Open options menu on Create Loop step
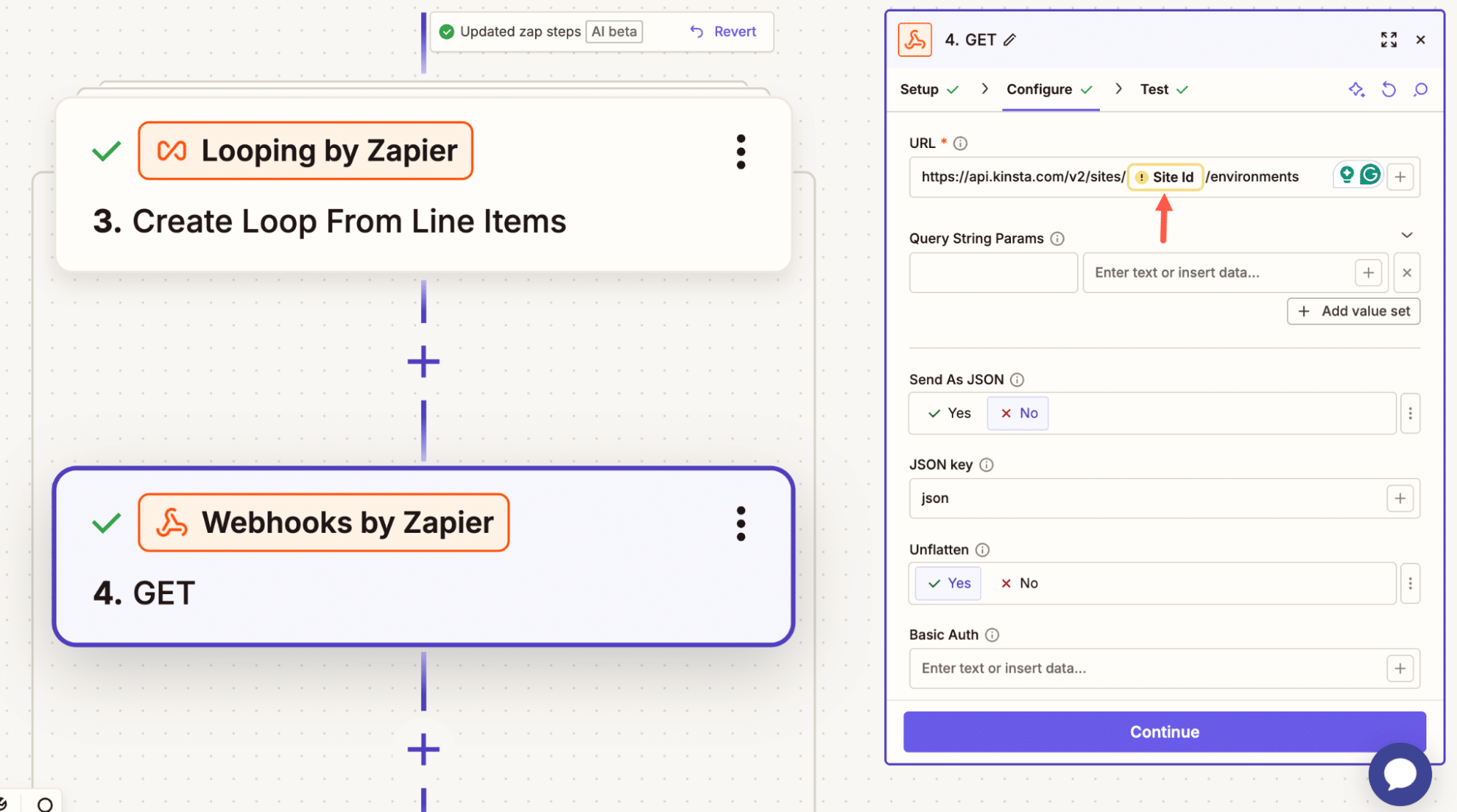 click(x=740, y=151)
